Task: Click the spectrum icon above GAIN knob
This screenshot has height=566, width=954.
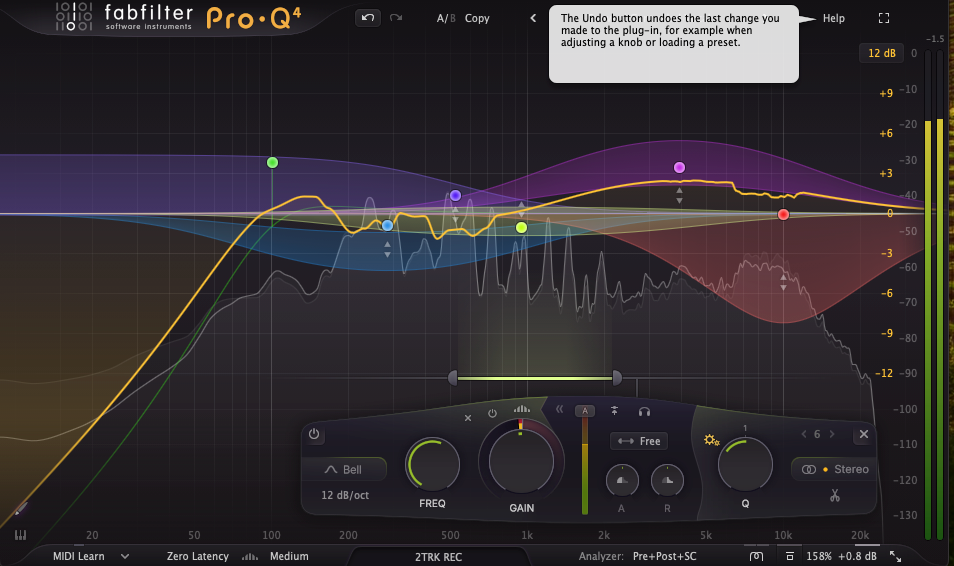Action: [522, 409]
